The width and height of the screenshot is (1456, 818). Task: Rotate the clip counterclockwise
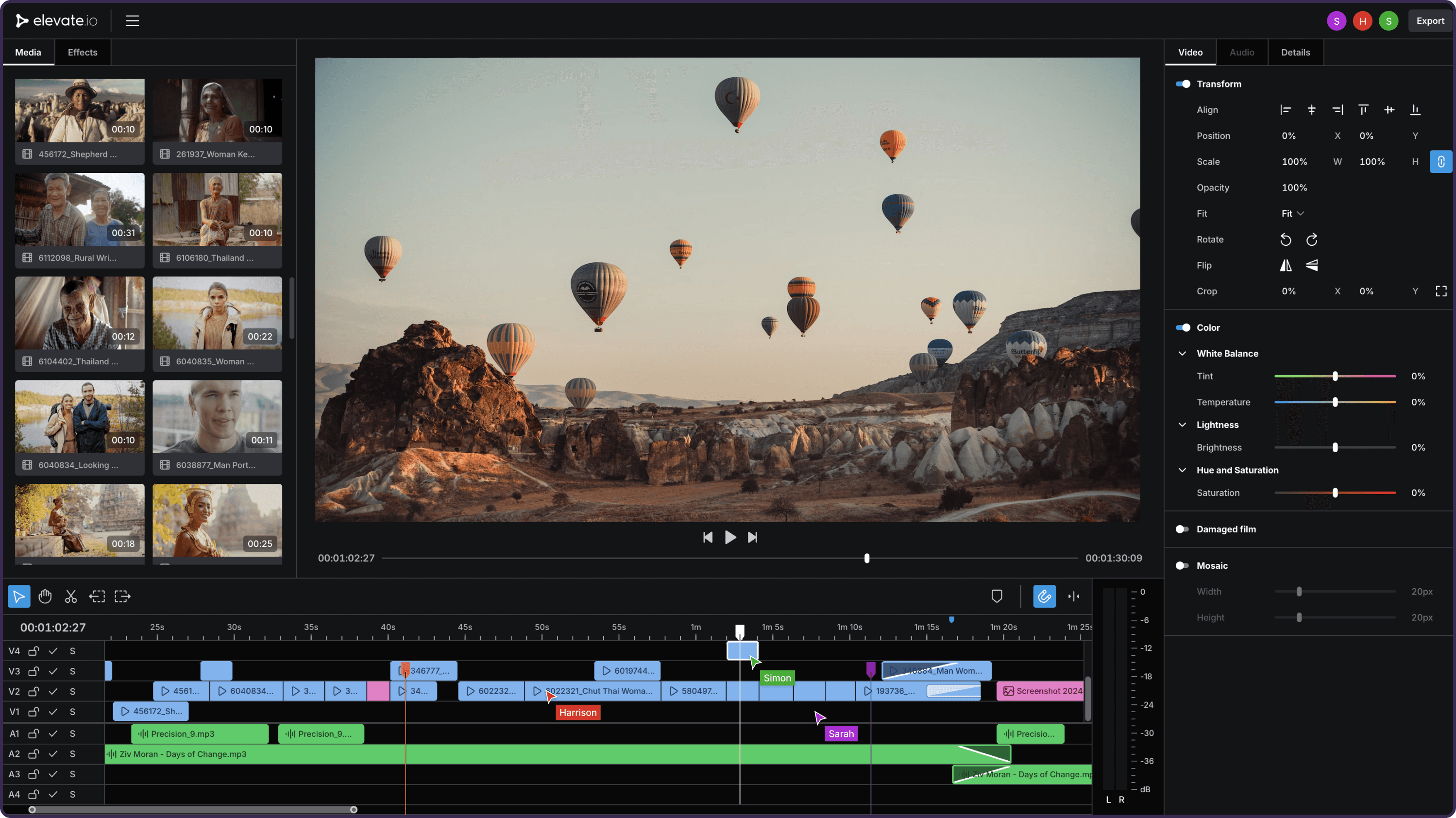[x=1286, y=239]
